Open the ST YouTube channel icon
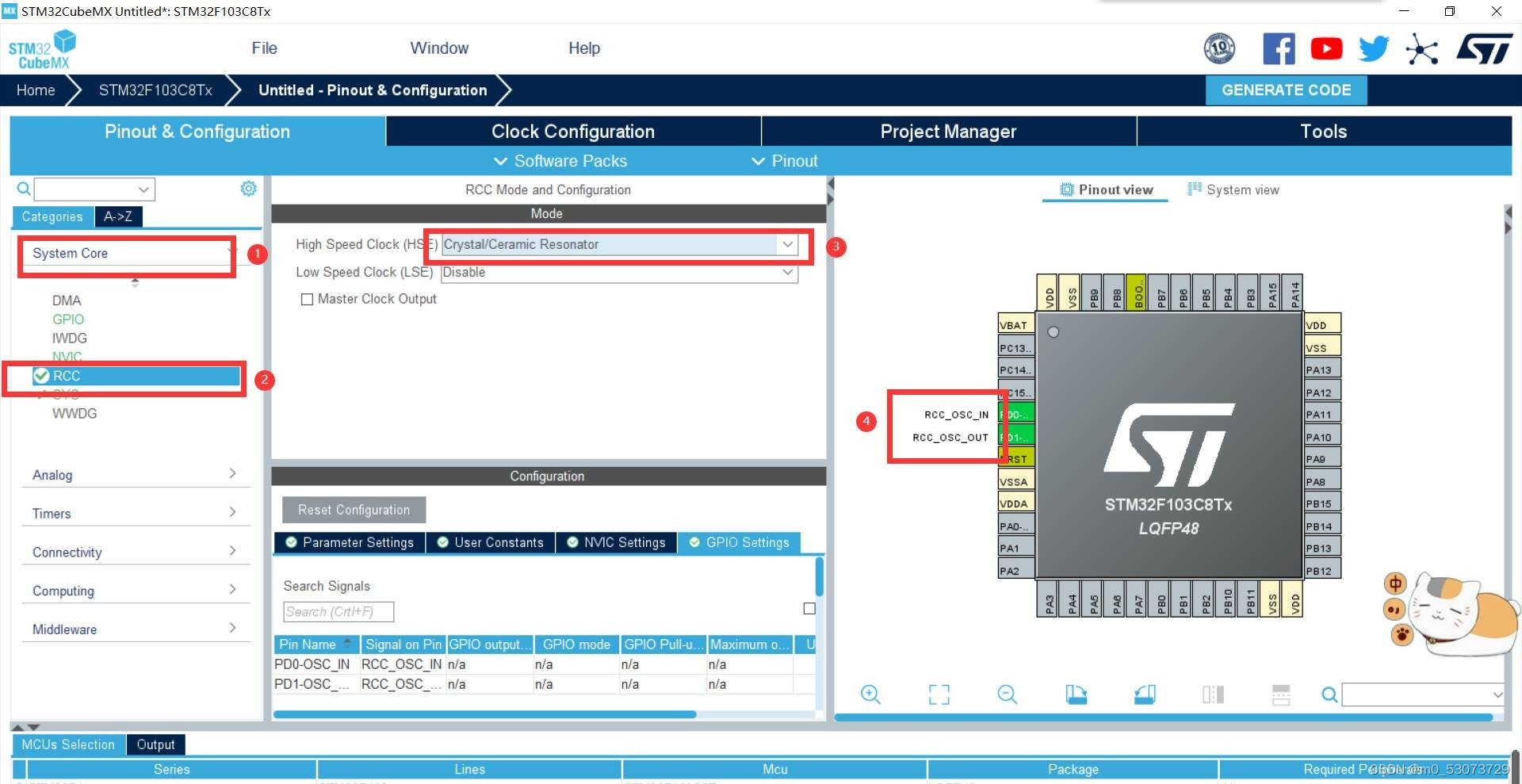This screenshot has height=784, width=1522. click(x=1326, y=49)
